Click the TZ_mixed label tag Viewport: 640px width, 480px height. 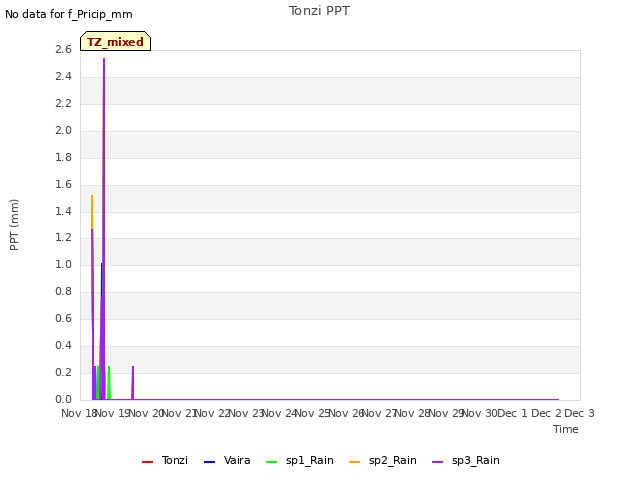pyautogui.click(x=116, y=41)
